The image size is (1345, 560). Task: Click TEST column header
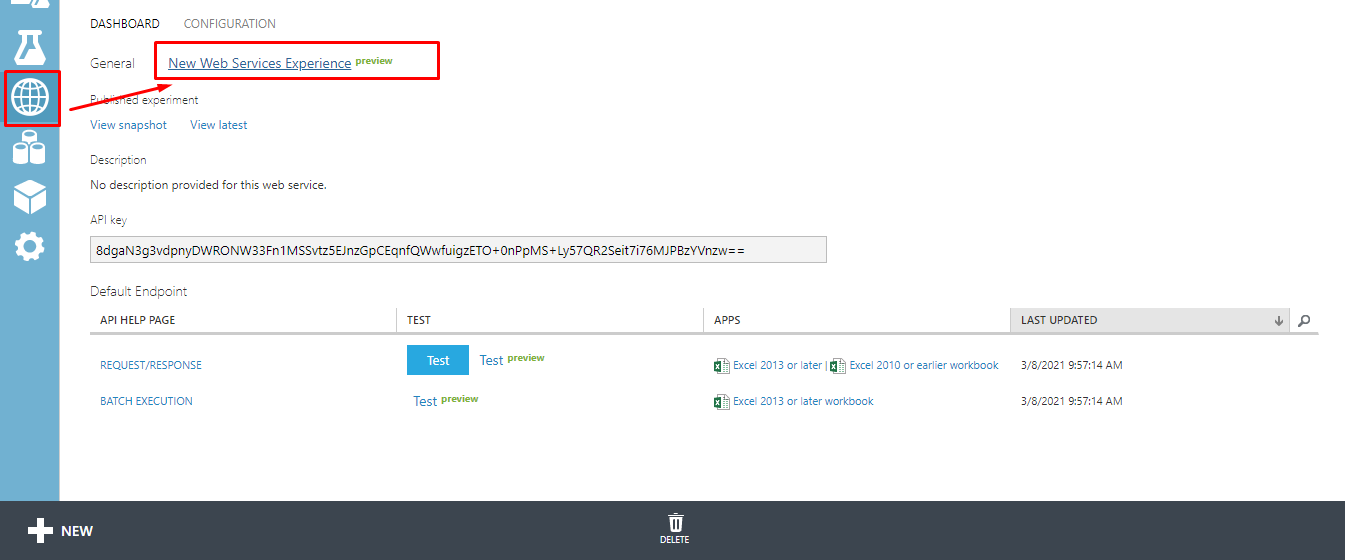coord(550,320)
